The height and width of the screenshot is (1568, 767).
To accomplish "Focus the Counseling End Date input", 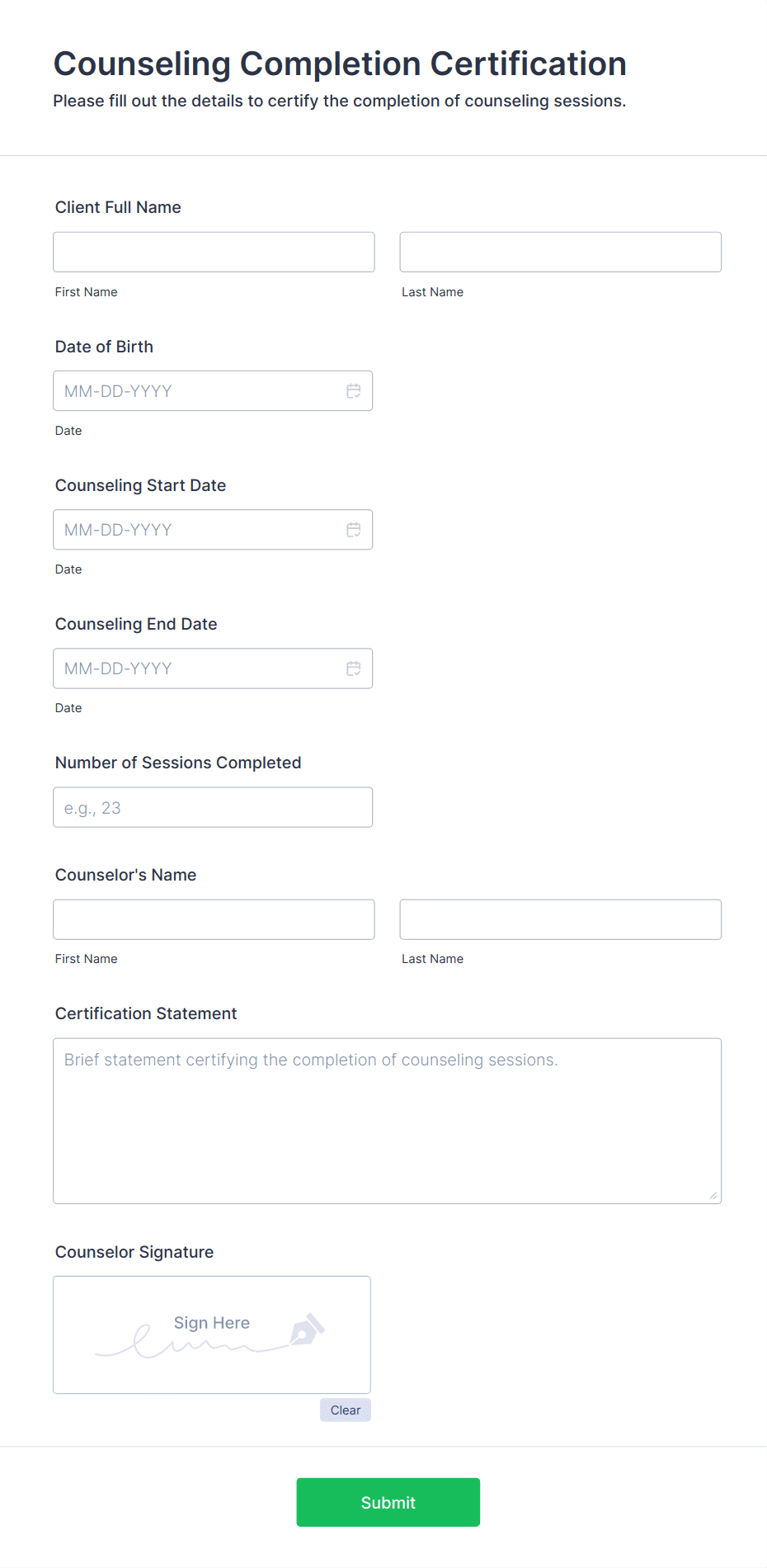I will point(198,668).
